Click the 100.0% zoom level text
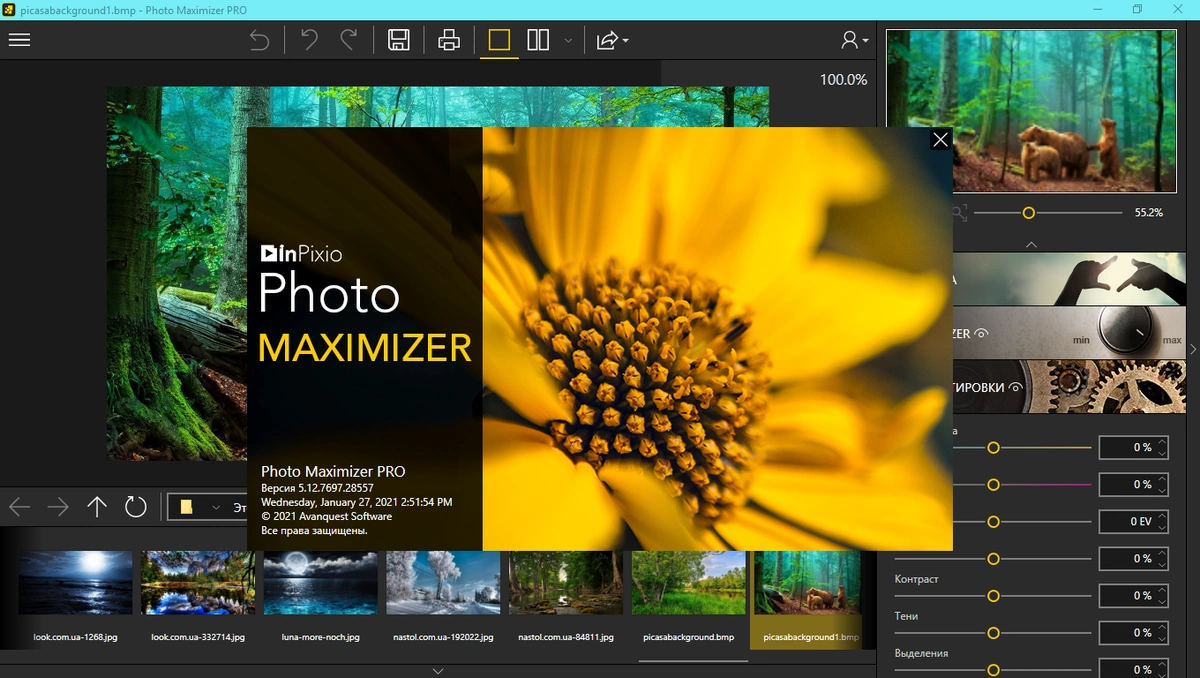 click(x=843, y=79)
